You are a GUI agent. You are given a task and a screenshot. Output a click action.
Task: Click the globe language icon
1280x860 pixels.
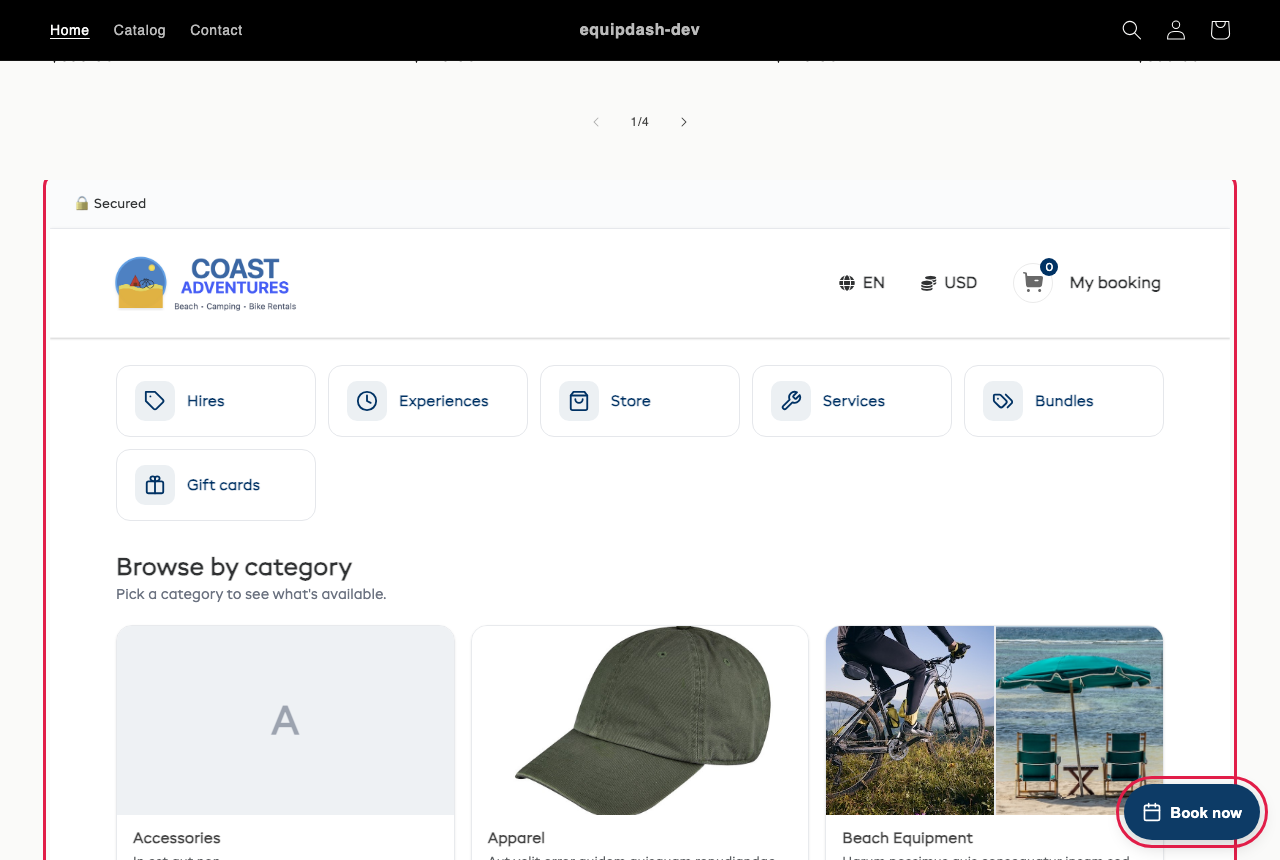(x=847, y=283)
